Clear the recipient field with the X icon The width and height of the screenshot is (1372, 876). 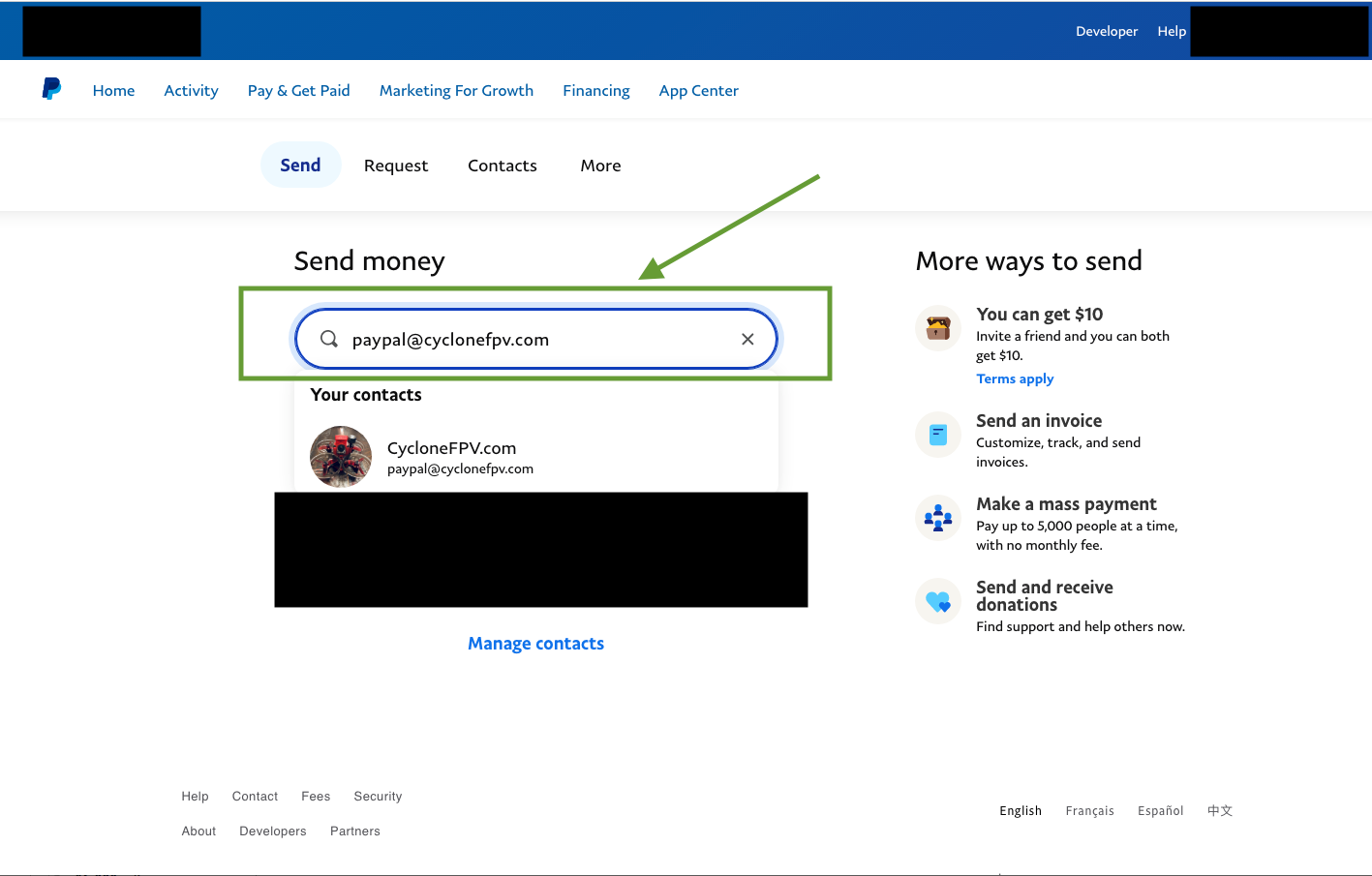click(747, 339)
